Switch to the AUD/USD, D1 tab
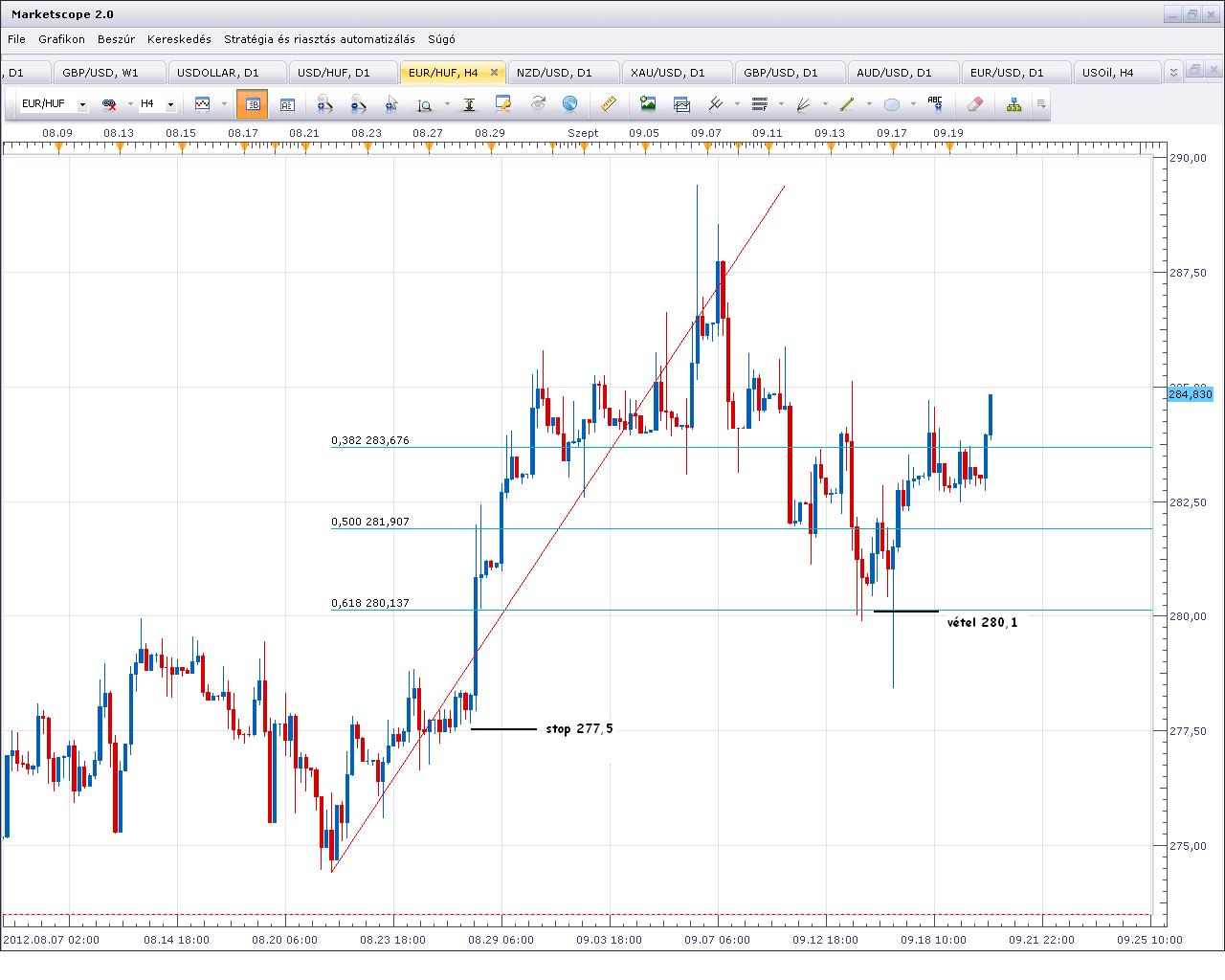 click(x=902, y=73)
